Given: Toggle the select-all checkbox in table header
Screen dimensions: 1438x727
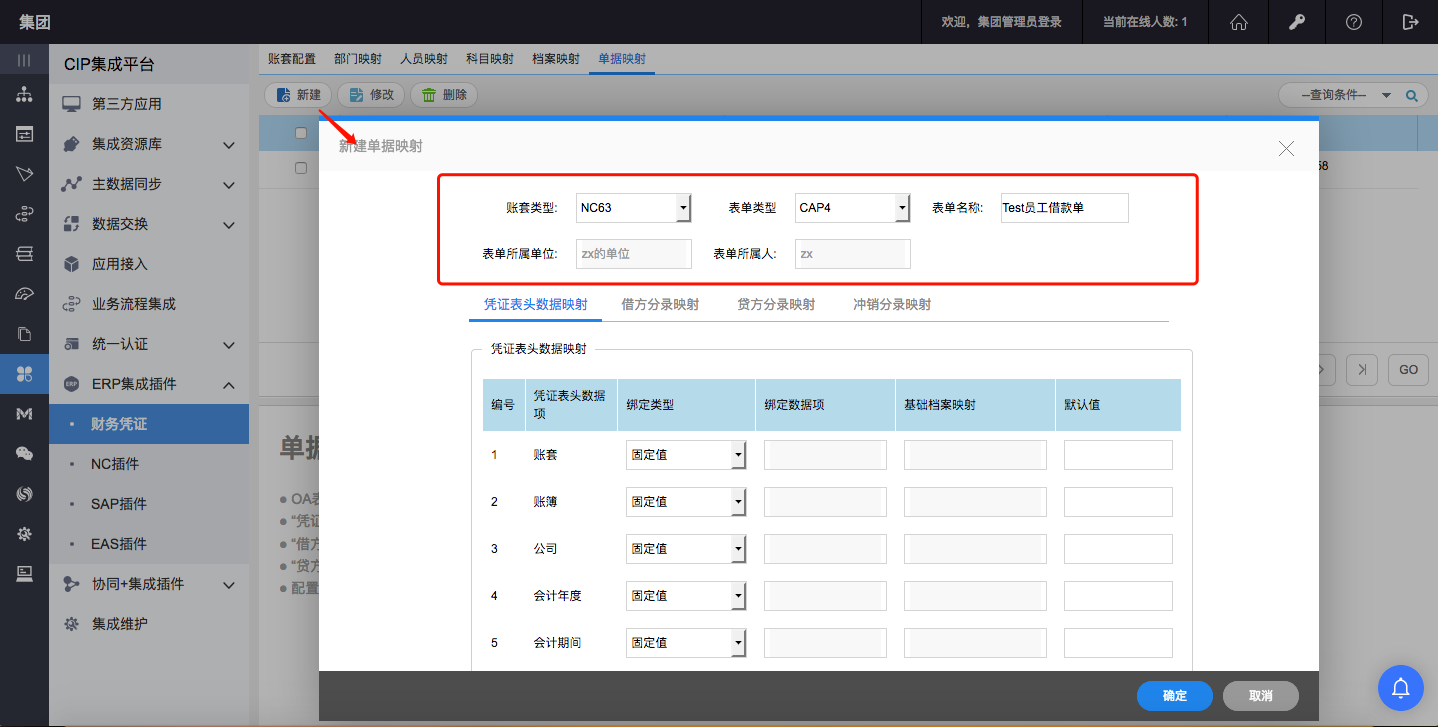Looking at the screenshot, I should pos(301,133).
